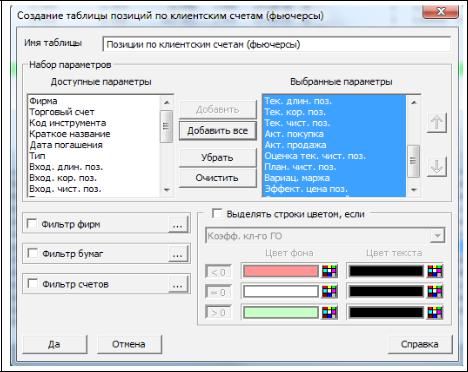
Task: Click the scroll down arrow of available parameters list
Action: (167, 190)
